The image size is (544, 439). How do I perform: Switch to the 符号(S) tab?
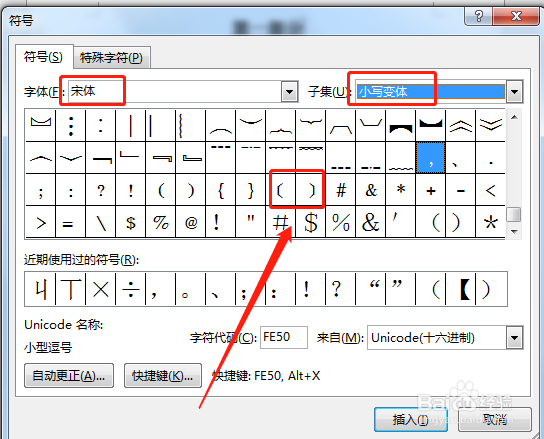coord(43,57)
